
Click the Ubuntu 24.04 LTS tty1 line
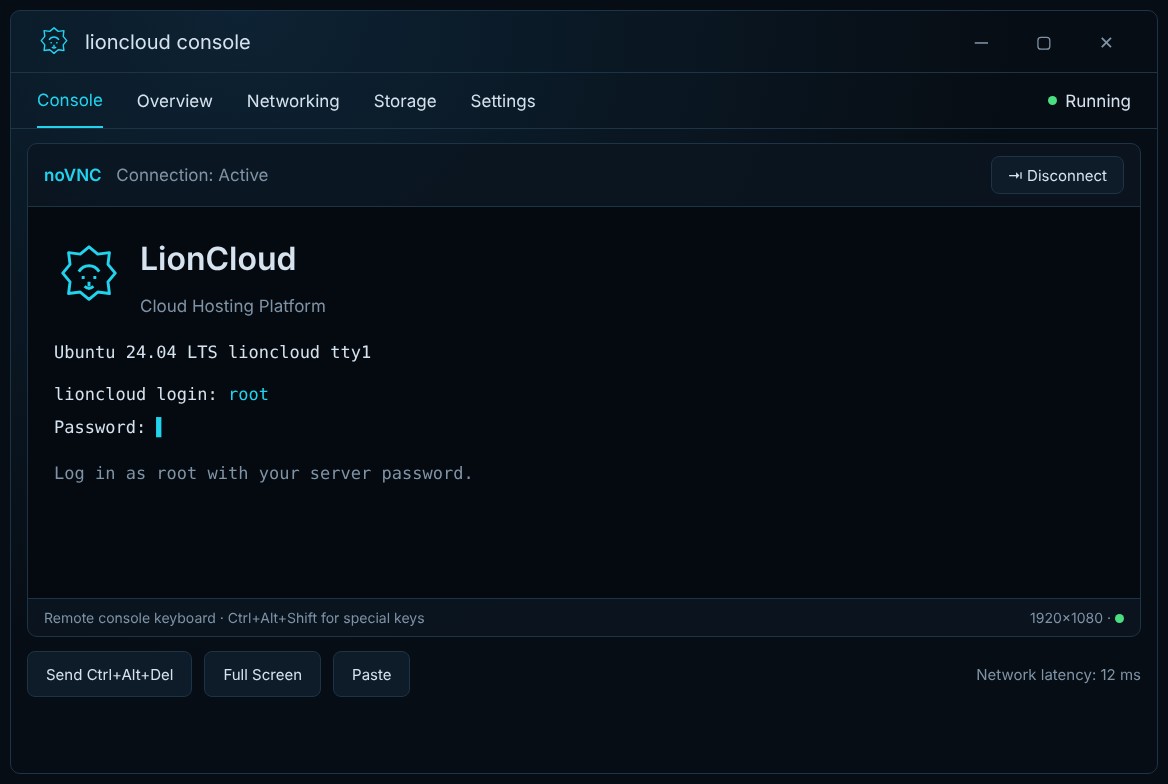click(x=212, y=352)
